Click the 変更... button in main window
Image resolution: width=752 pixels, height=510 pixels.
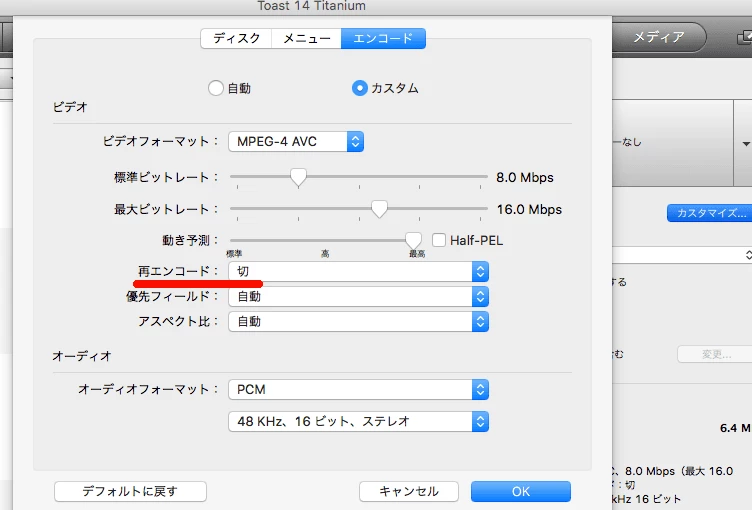716,355
